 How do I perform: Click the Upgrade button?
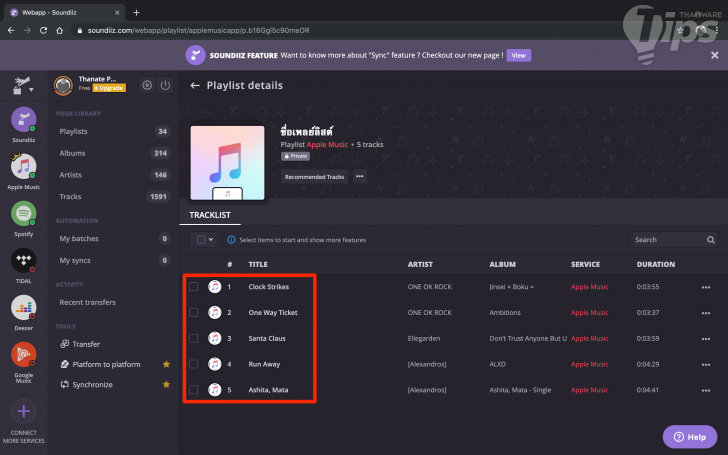(x=109, y=88)
